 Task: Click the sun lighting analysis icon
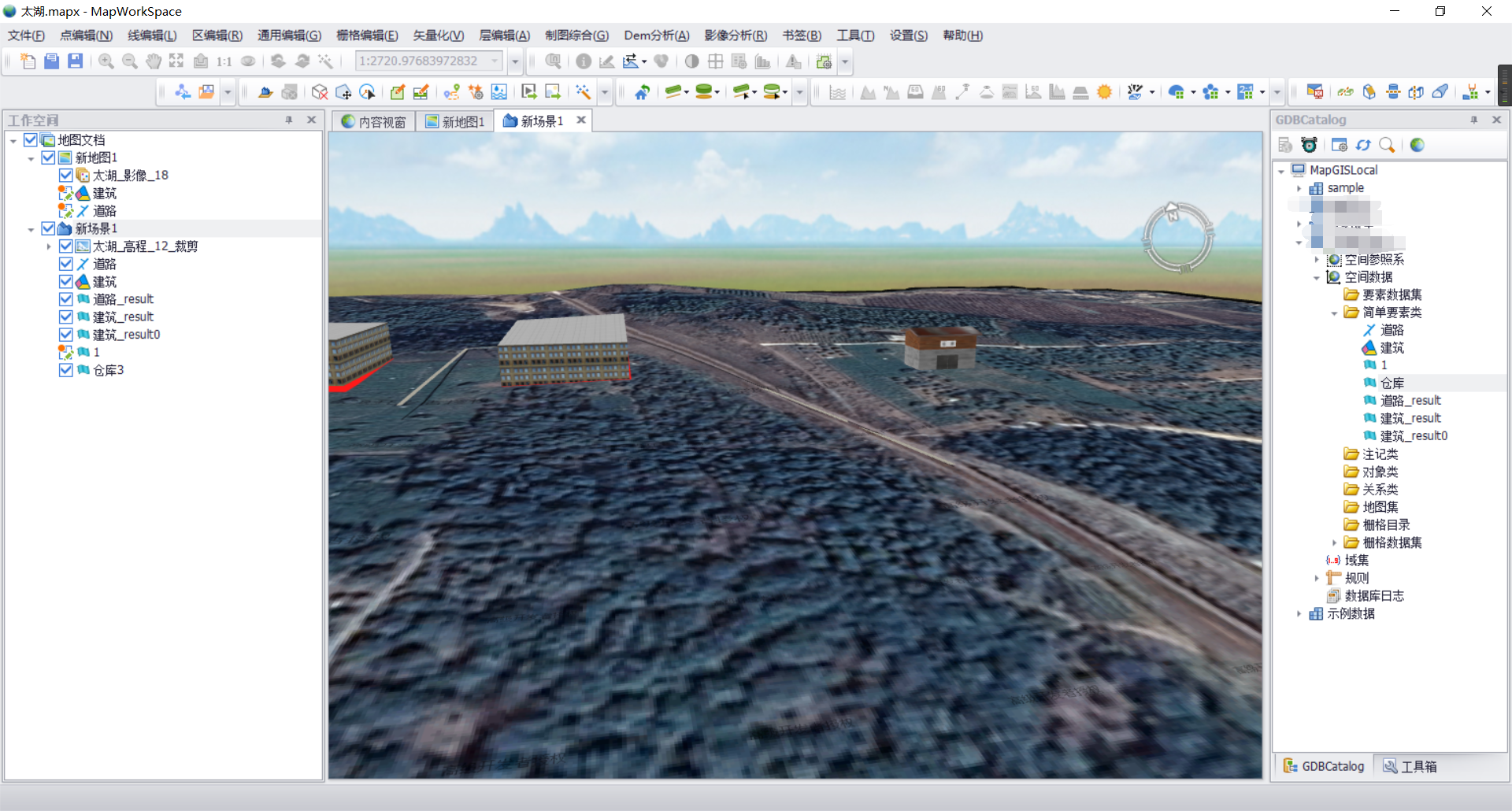pyautogui.click(x=1105, y=92)
